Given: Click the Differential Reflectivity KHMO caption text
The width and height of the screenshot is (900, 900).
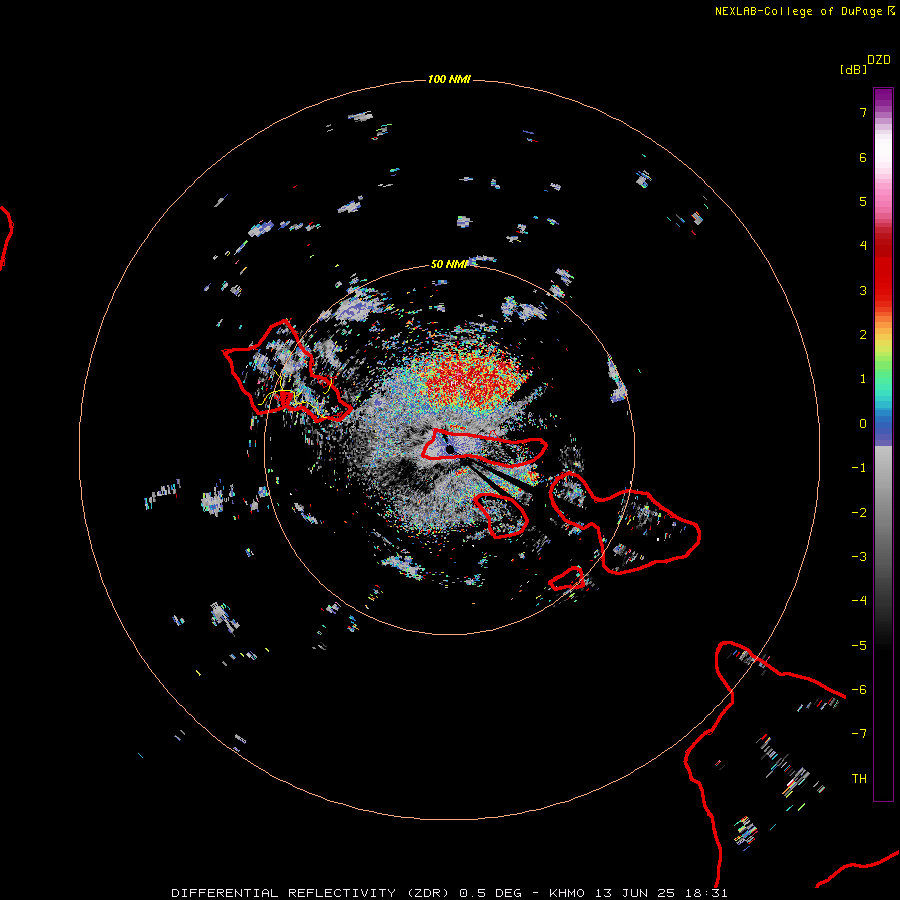Looking at the screenshot, I should tap(449, 893).
